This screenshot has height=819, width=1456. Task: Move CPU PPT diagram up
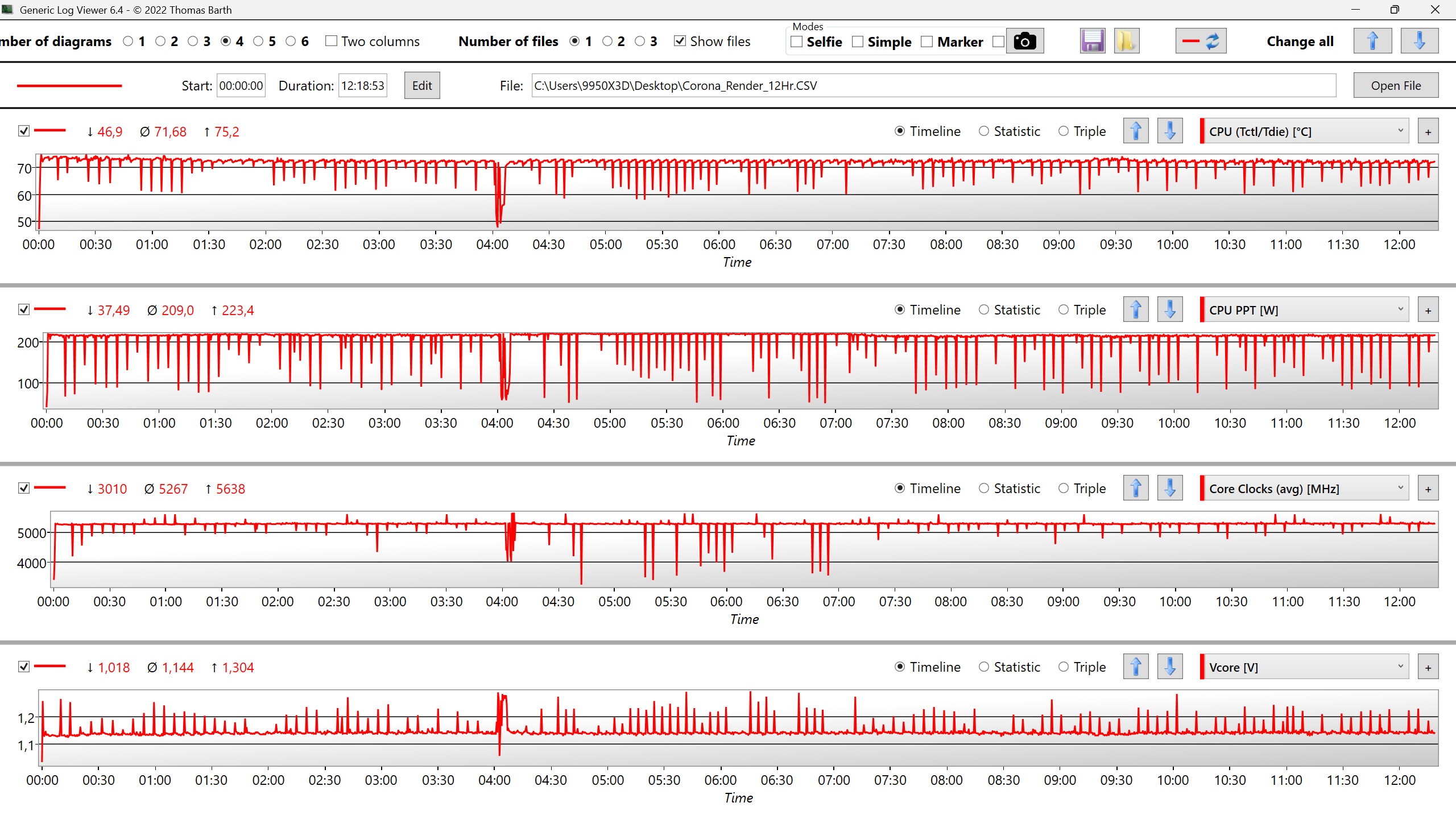(1136, 310)
